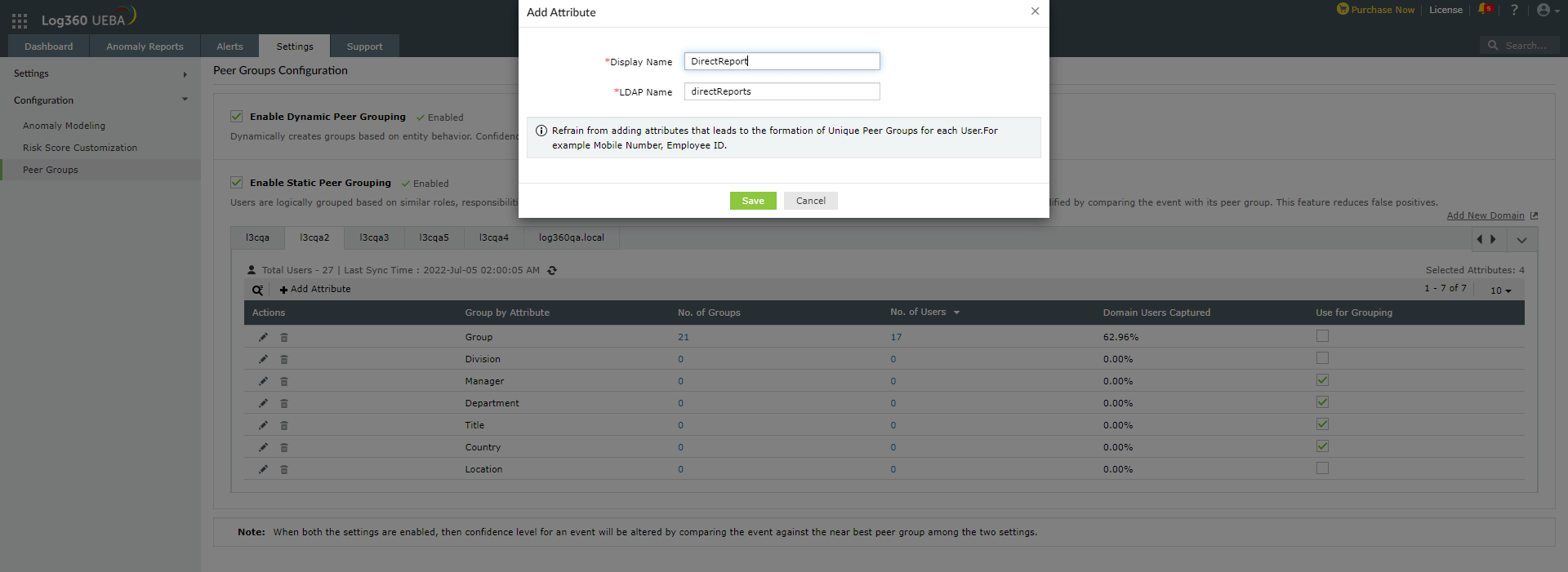Open the notifications bell icon
Image resolution: width=1568 pixels, height=572 pixels.
click(x=1484, y=10)
